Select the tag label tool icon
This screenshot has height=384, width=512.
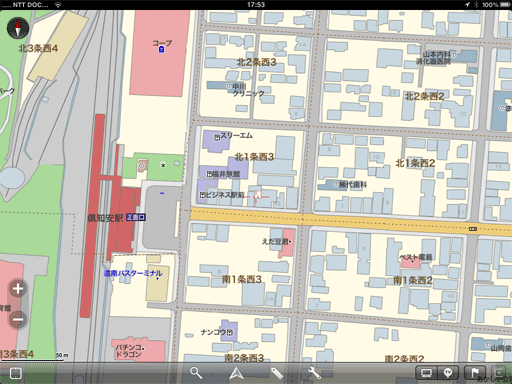pyautogui.click(x=277, y=373)
